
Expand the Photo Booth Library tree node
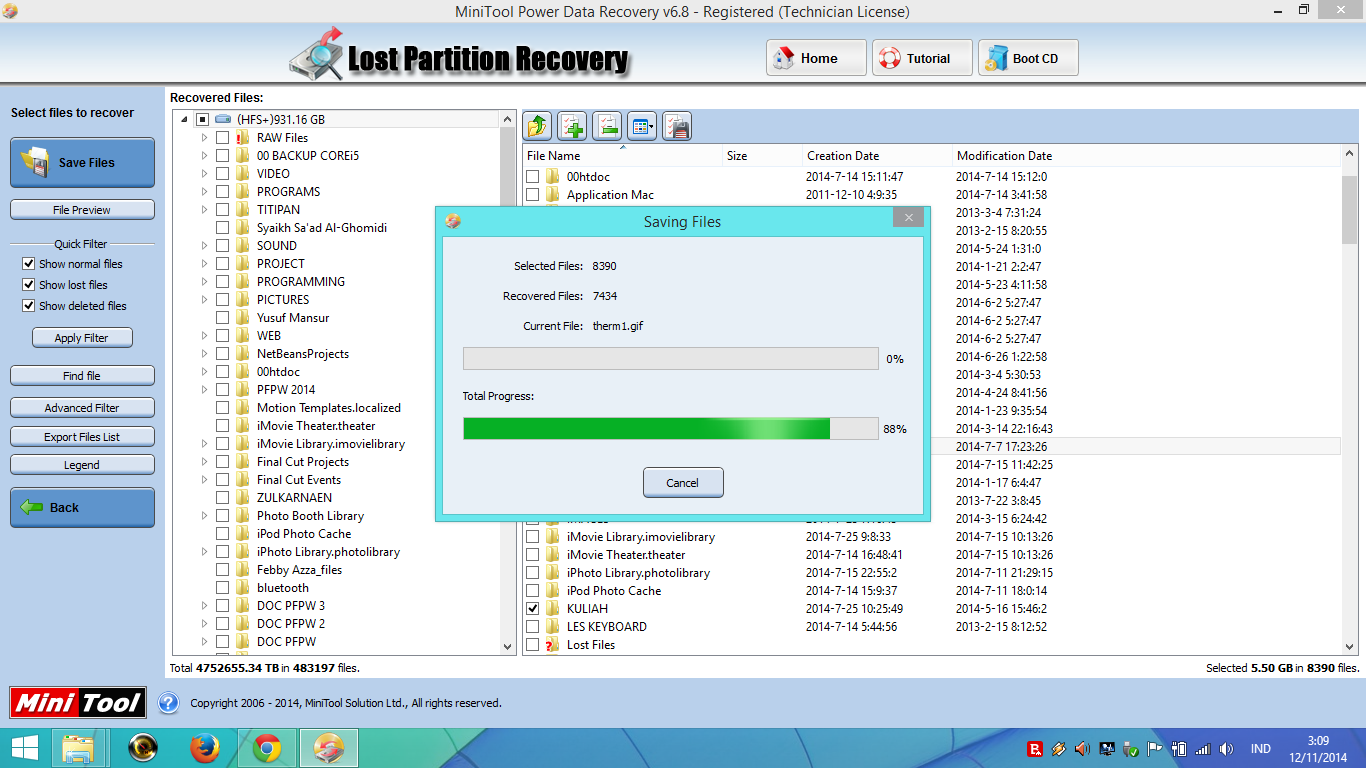[204, 516]
